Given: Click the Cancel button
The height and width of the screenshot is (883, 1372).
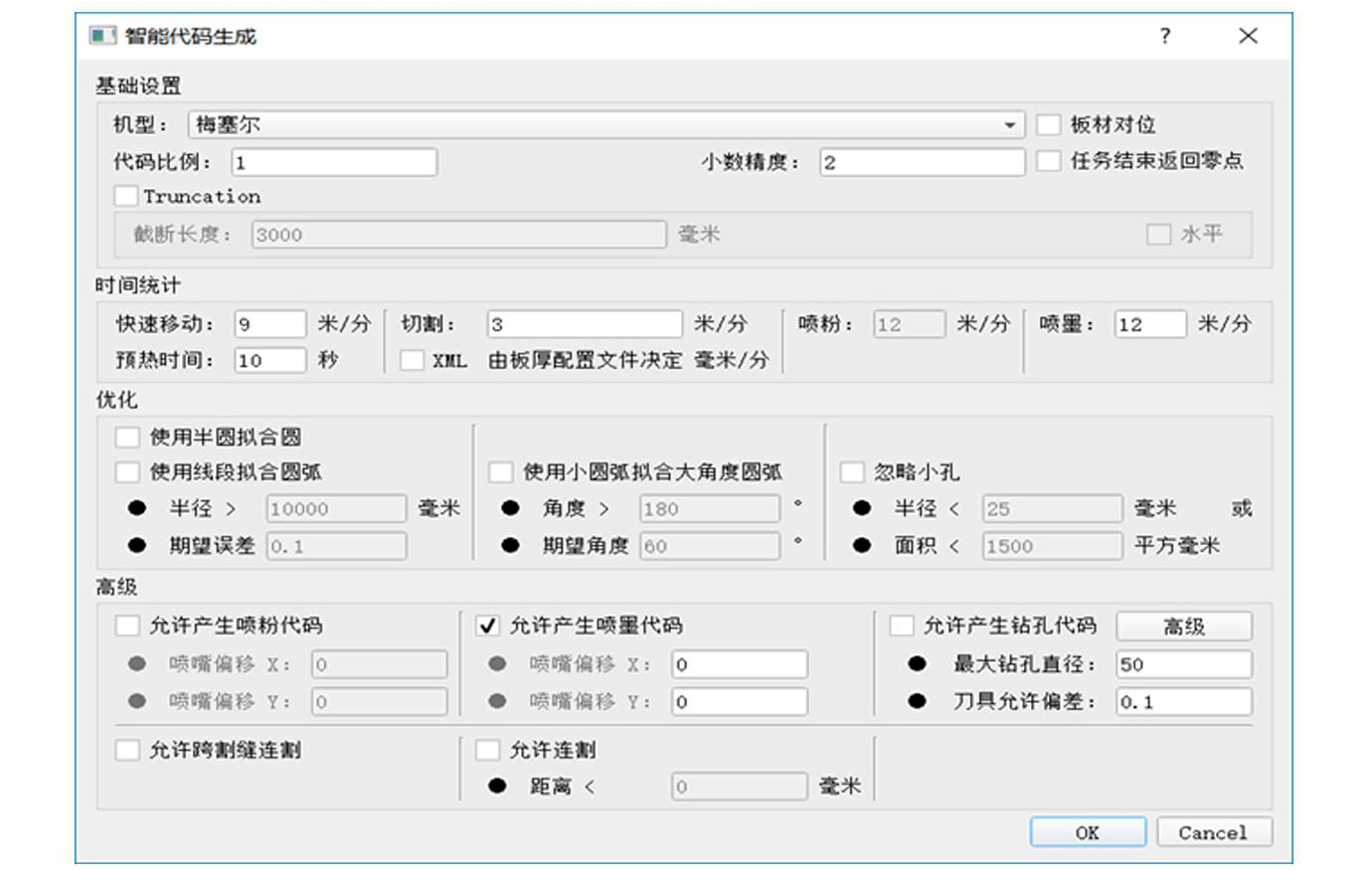Looking at the screenshot, I should coord(1213,832).
